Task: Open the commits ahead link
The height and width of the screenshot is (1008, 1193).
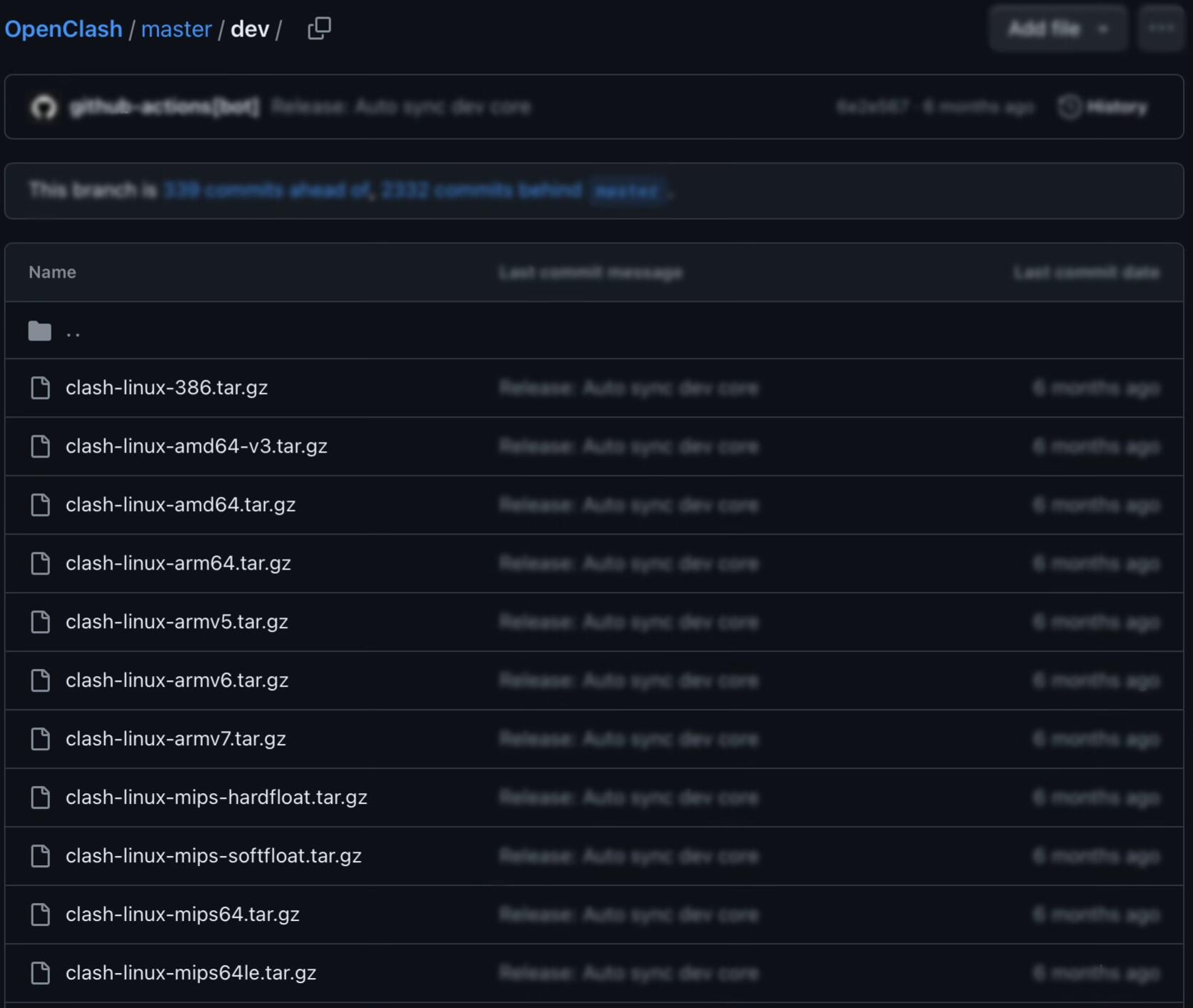Action: tap(267, 190)
